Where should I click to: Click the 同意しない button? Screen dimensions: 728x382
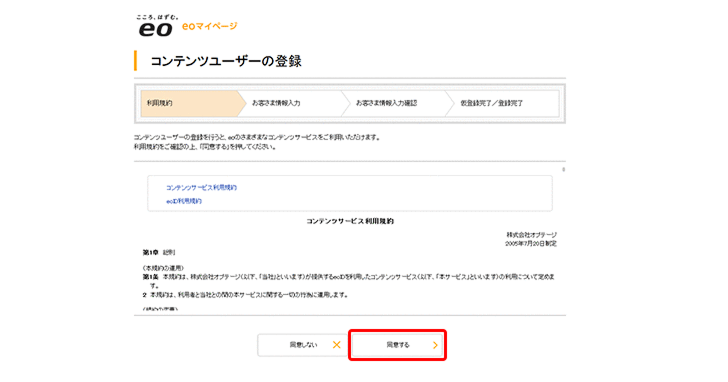(303, 345)
